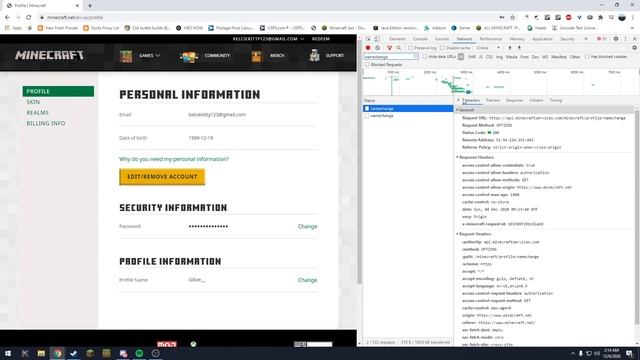The height and width of the screenshot is (360, 640).
Task: Open the network search magnifier icon
Action: coord(399,48)
